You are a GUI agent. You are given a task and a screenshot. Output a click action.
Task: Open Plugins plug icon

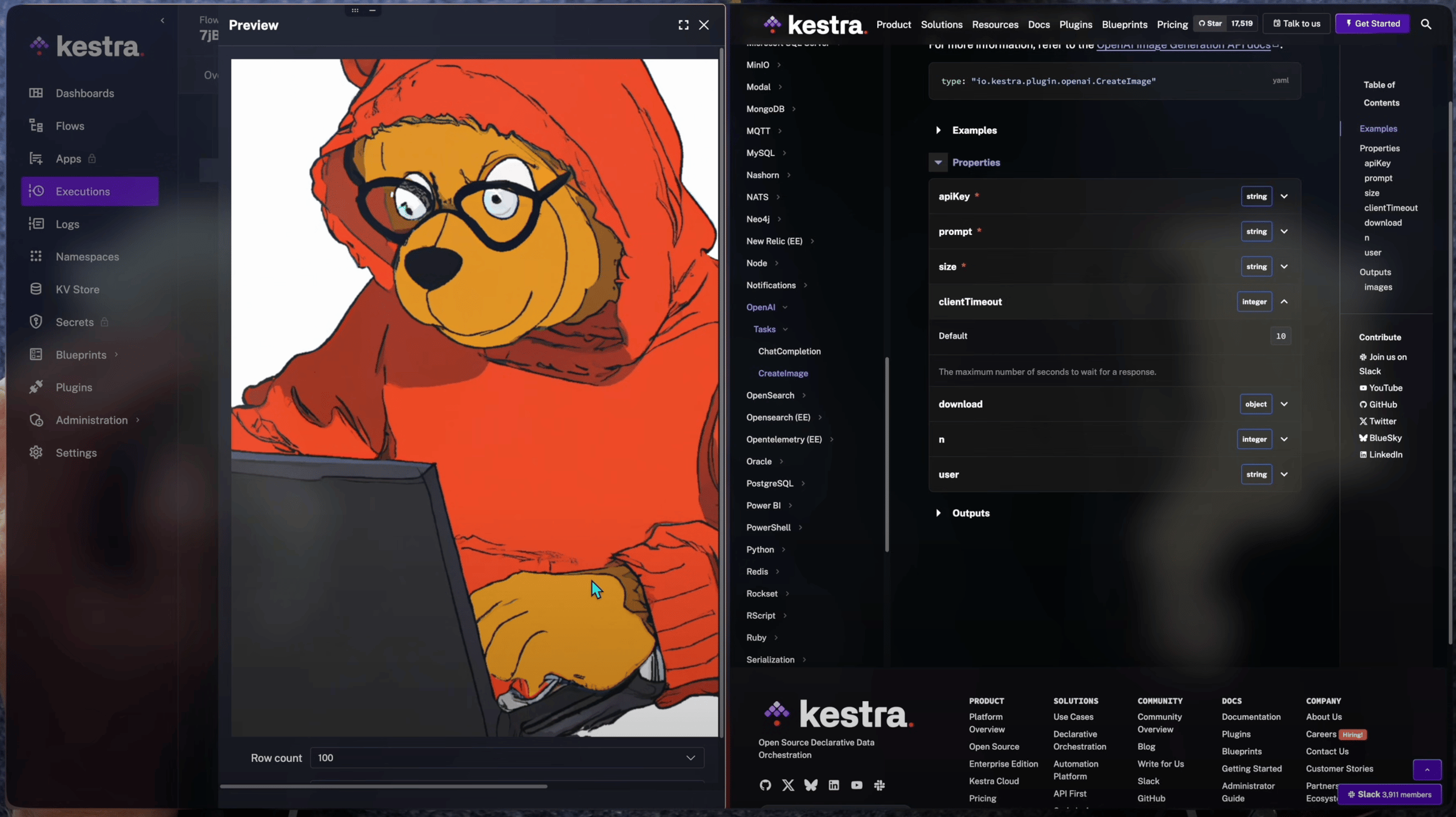coord(36,387)
